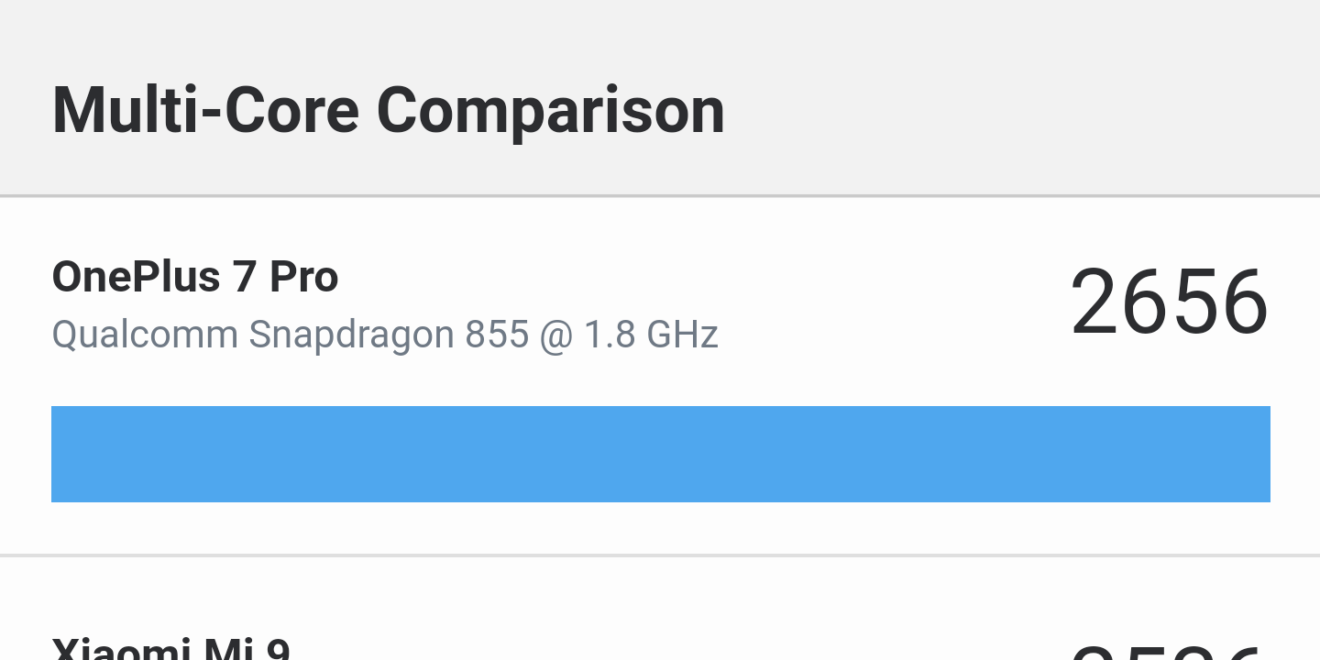
Task: Tap the 2656 multi-core score
Action: [x=1169, y=303]
